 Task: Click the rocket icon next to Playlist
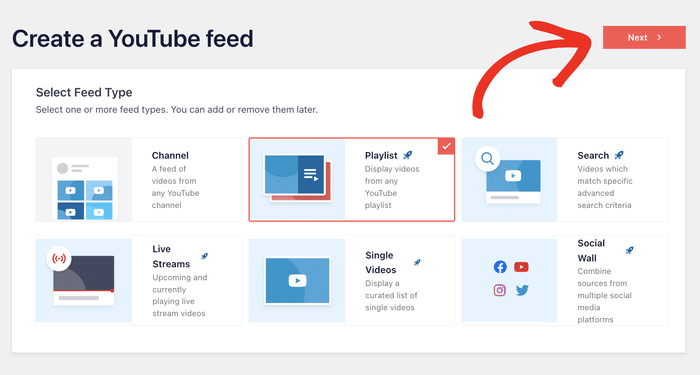tap(408, 155)
